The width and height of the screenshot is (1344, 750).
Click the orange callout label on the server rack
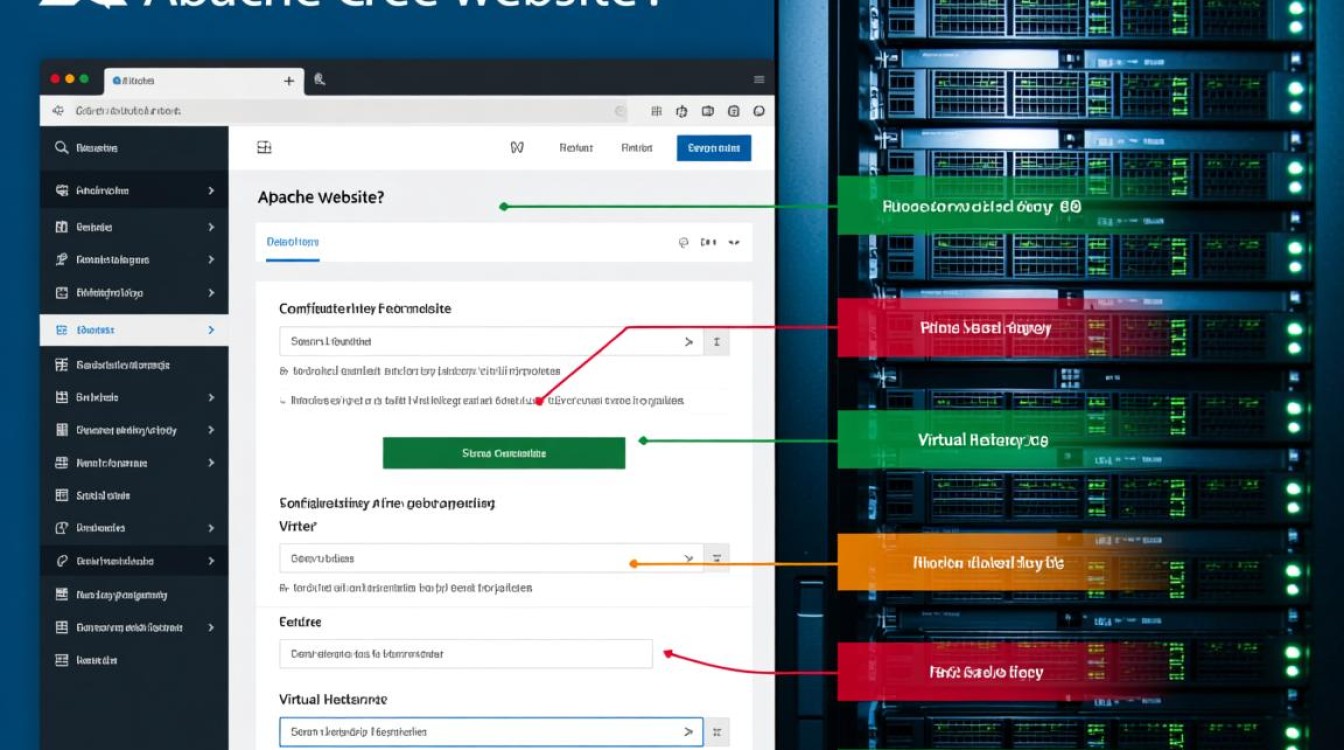pos(988,563)
